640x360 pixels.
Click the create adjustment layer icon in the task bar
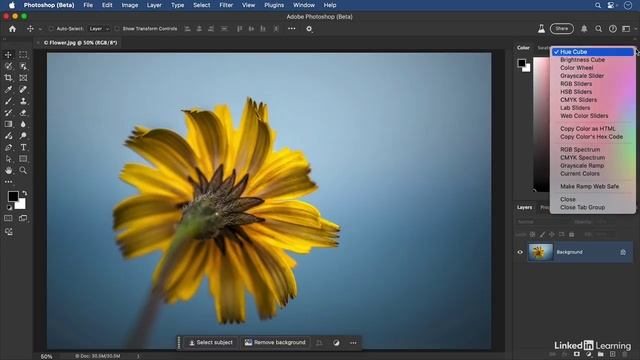336,343
